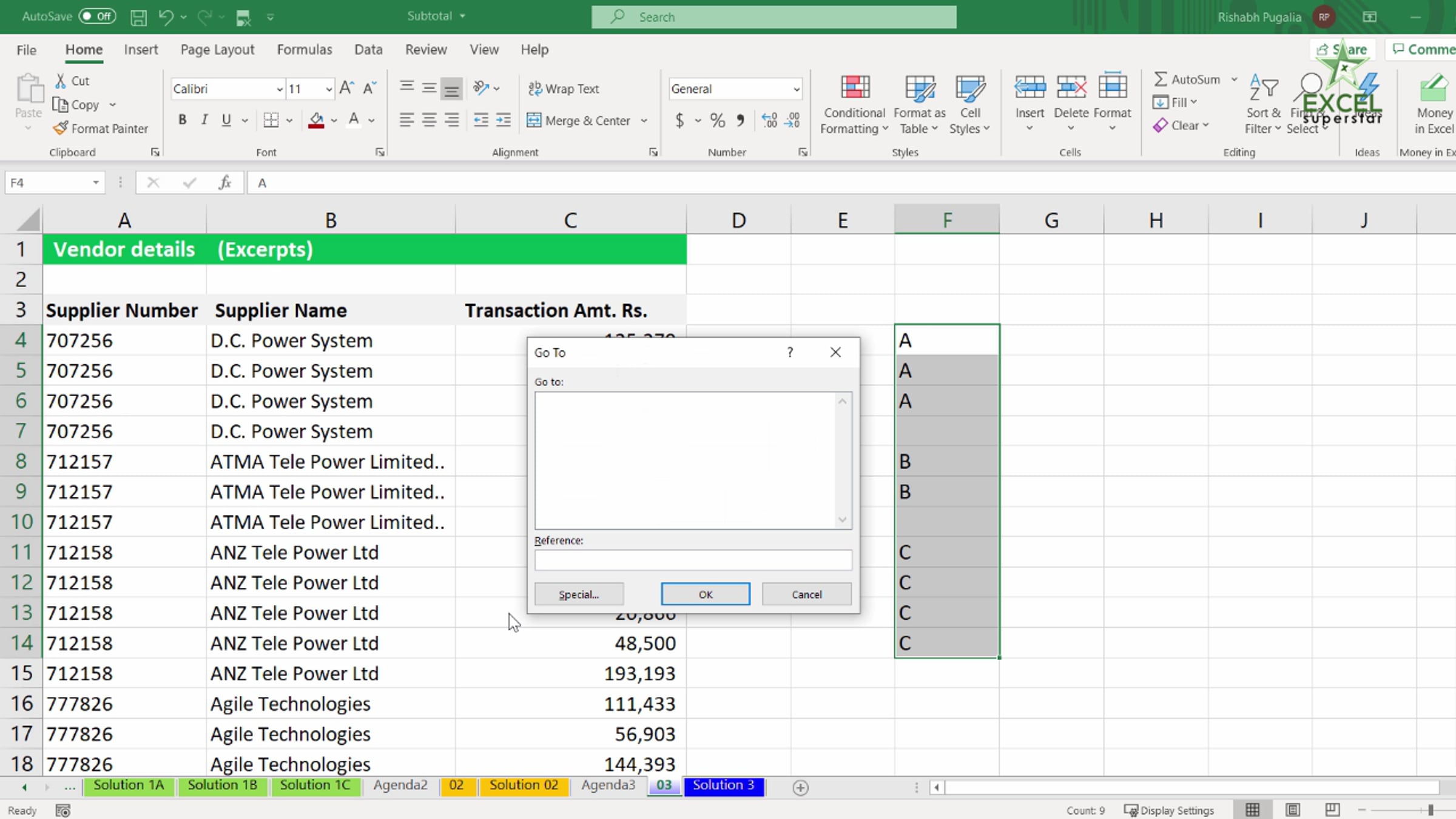Open the font name Calibri dropdown
Image resolution: width=1456 pixels, height=819 pixels.
(x=280, y=89)
